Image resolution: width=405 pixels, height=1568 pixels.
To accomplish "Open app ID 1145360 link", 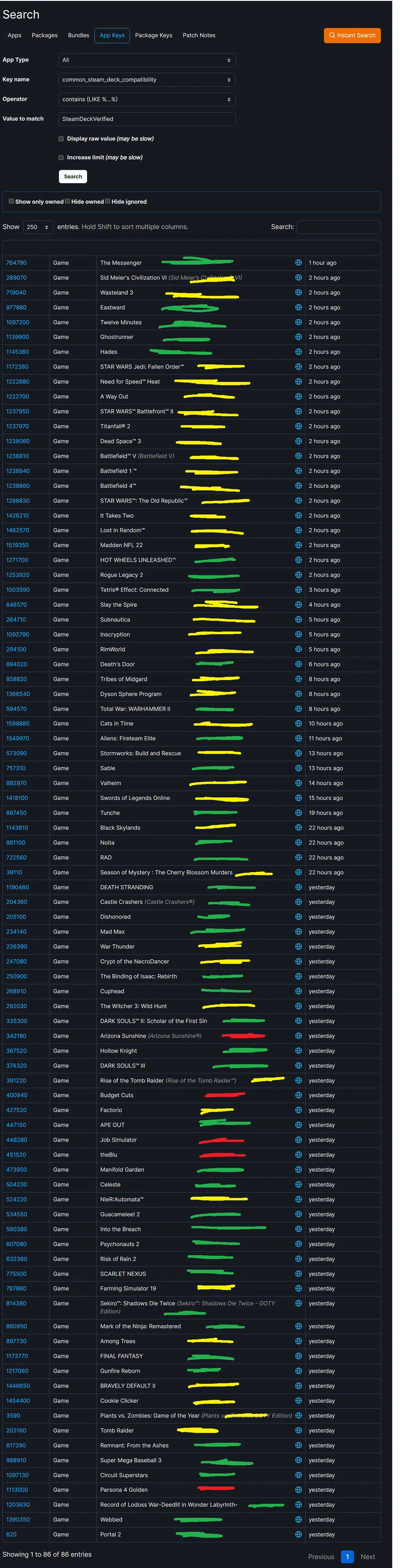I will 18,352.
